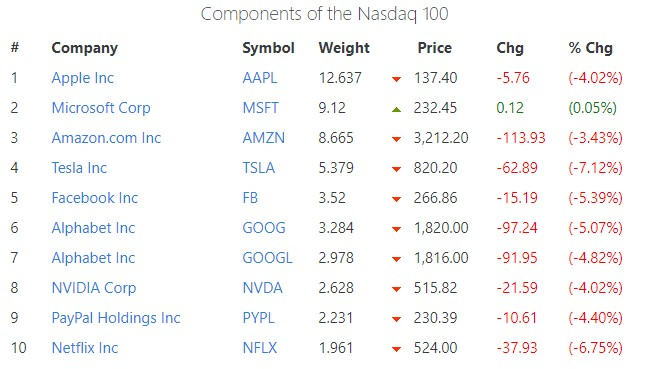Open the GOOG symbol link

[264, 228]
